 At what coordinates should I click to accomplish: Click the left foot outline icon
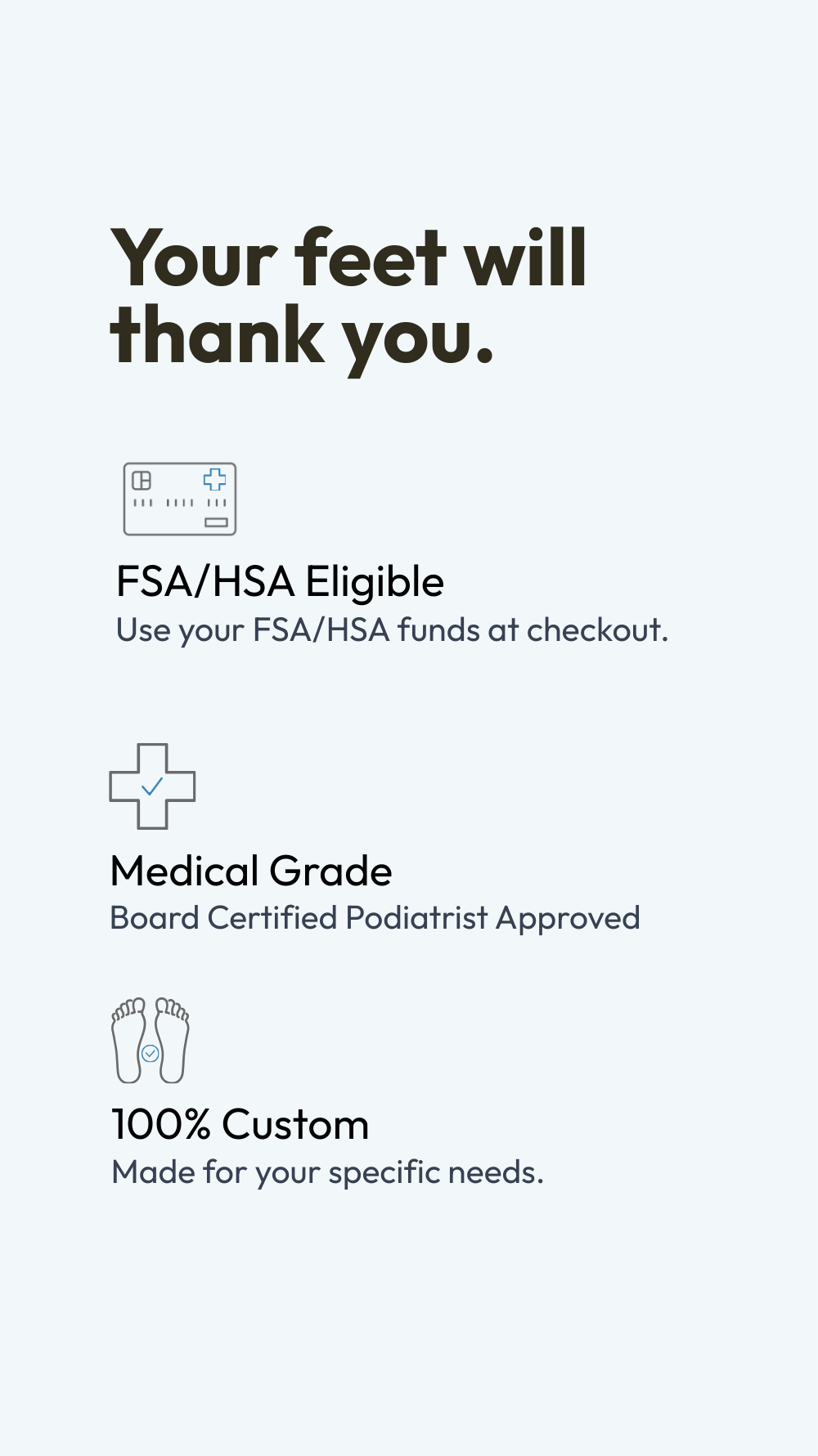[129, 1040]
